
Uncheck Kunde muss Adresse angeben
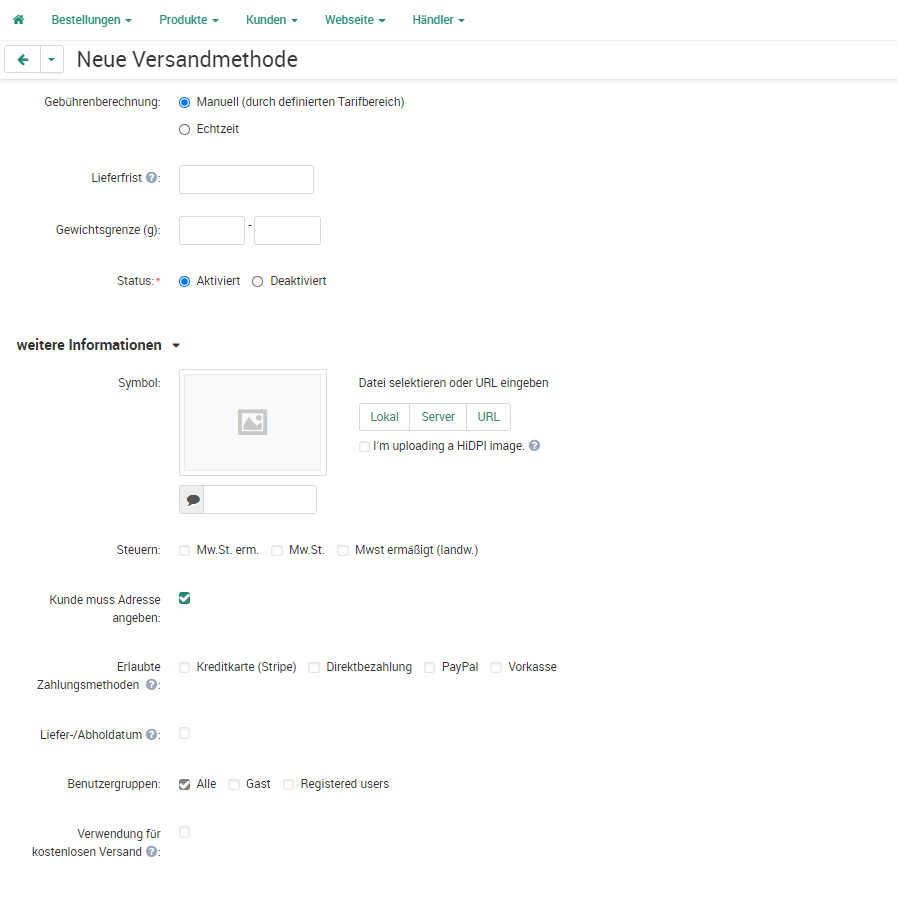point(184,598)
